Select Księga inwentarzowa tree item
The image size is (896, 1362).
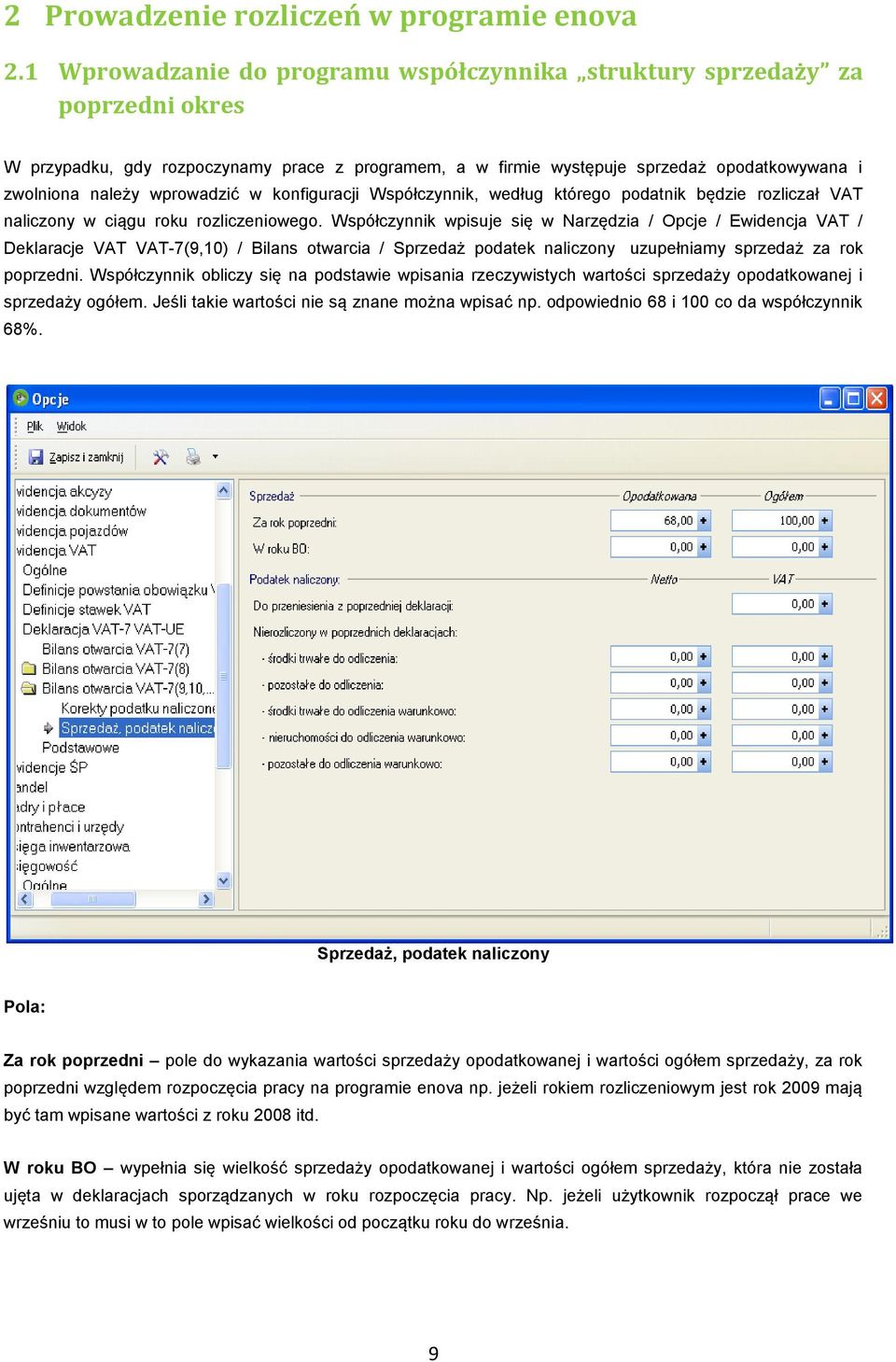click(73, 847)
